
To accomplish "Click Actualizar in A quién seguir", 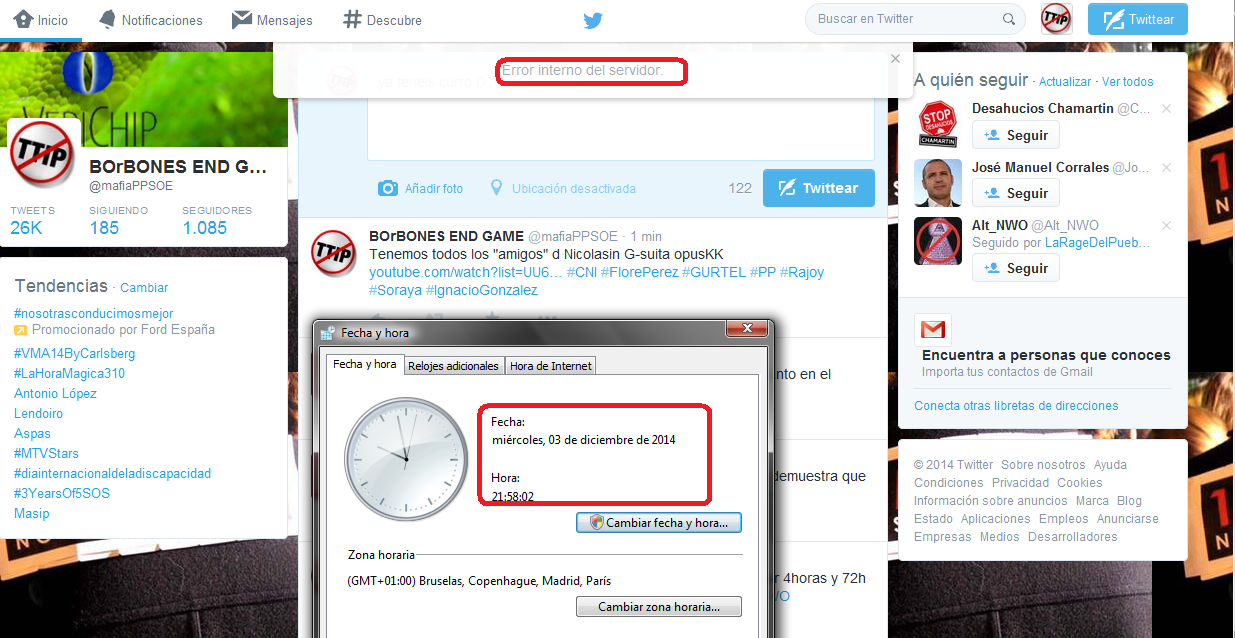I will coord(1065,82).
